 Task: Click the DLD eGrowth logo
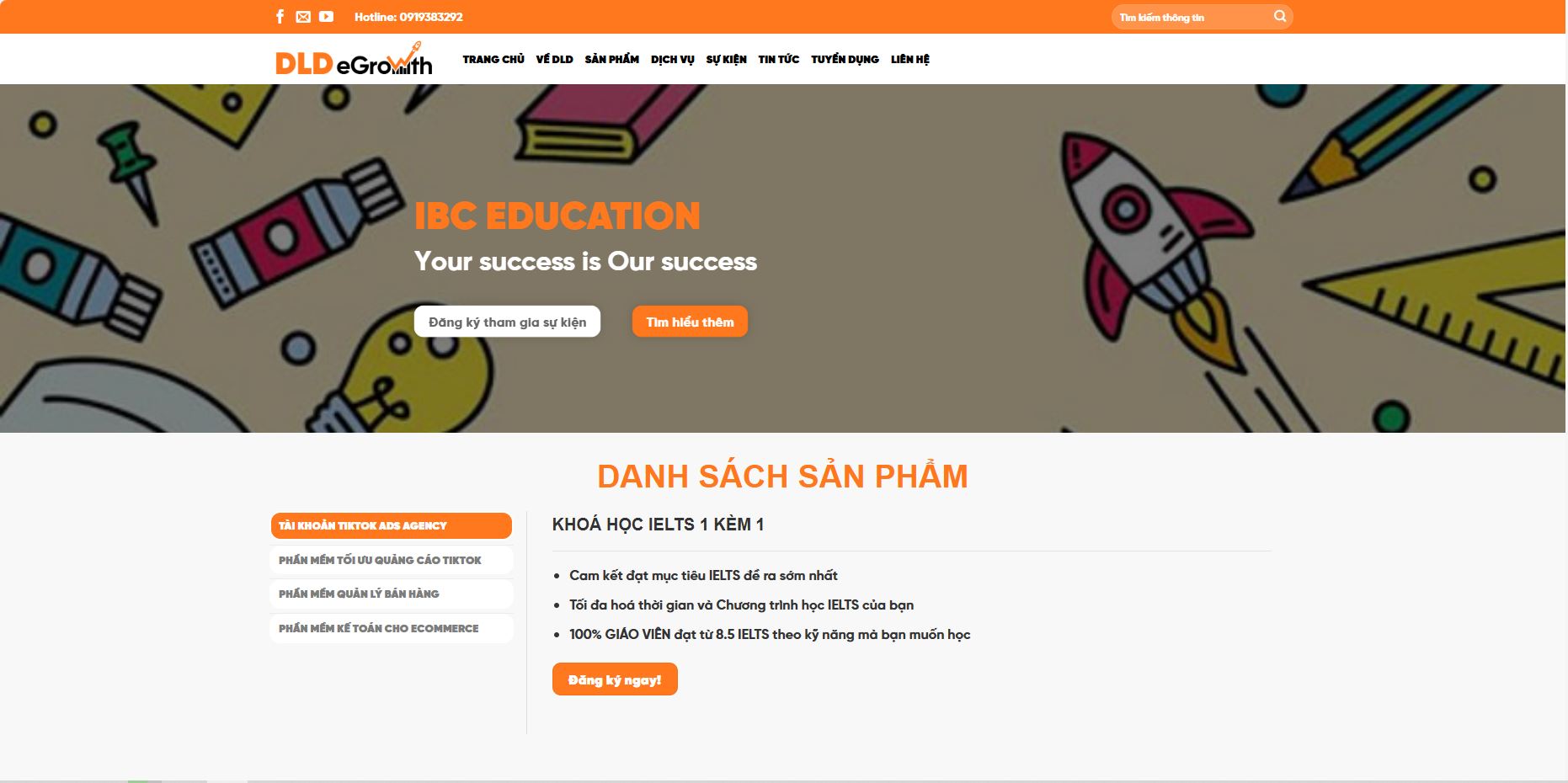coord(354,59)
